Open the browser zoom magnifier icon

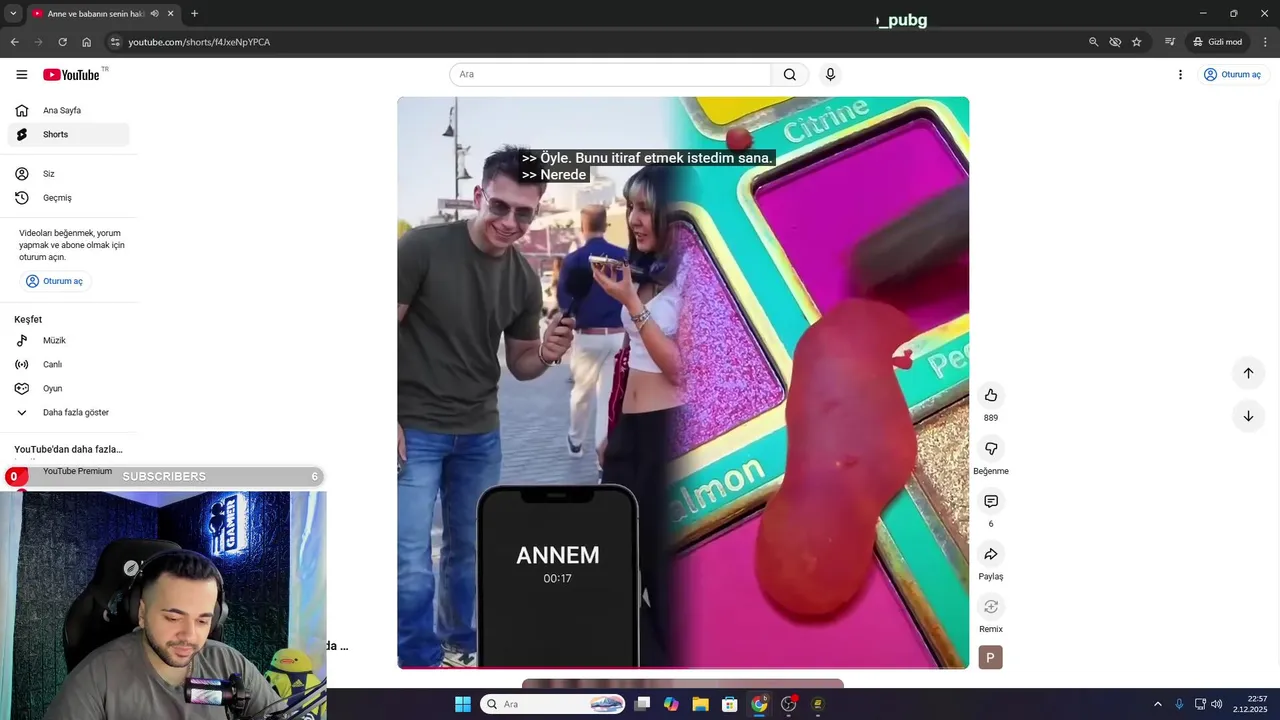(x=1093, y=42)
